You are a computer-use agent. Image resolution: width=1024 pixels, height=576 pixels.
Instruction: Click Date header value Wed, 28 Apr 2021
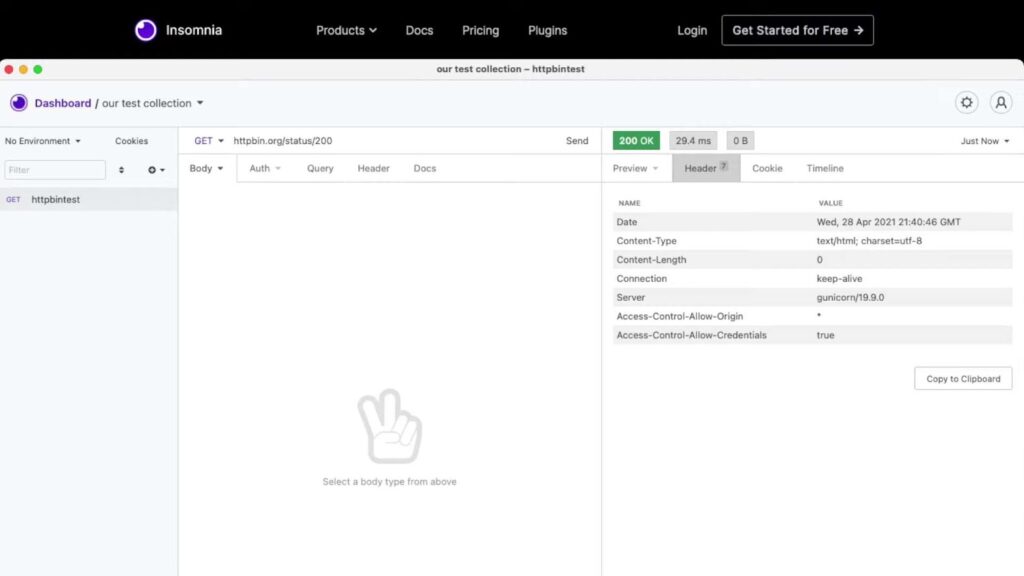pos(888,222)
